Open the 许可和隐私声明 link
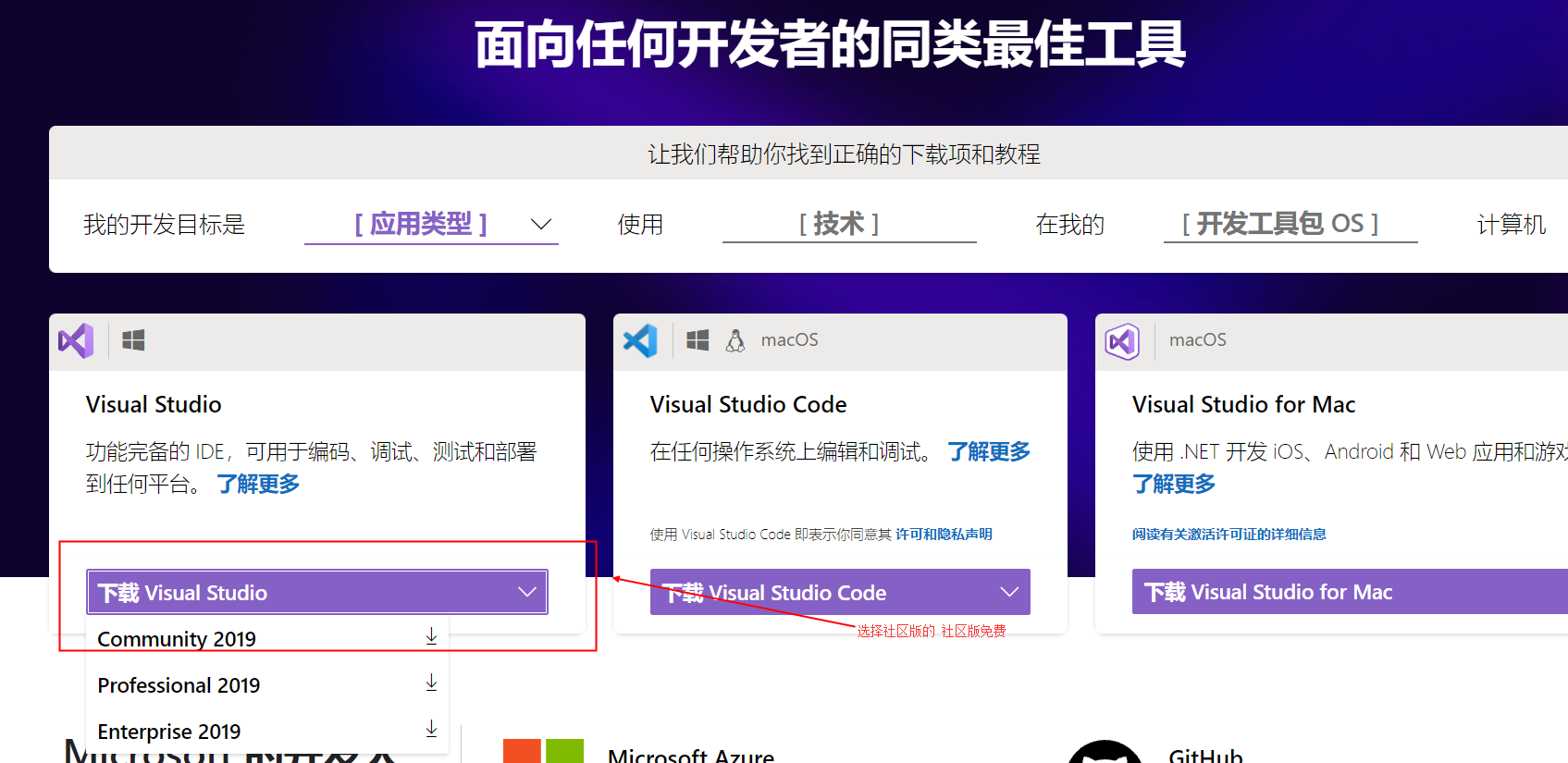This screenshot has width=1568, height=763. [944, 535]
